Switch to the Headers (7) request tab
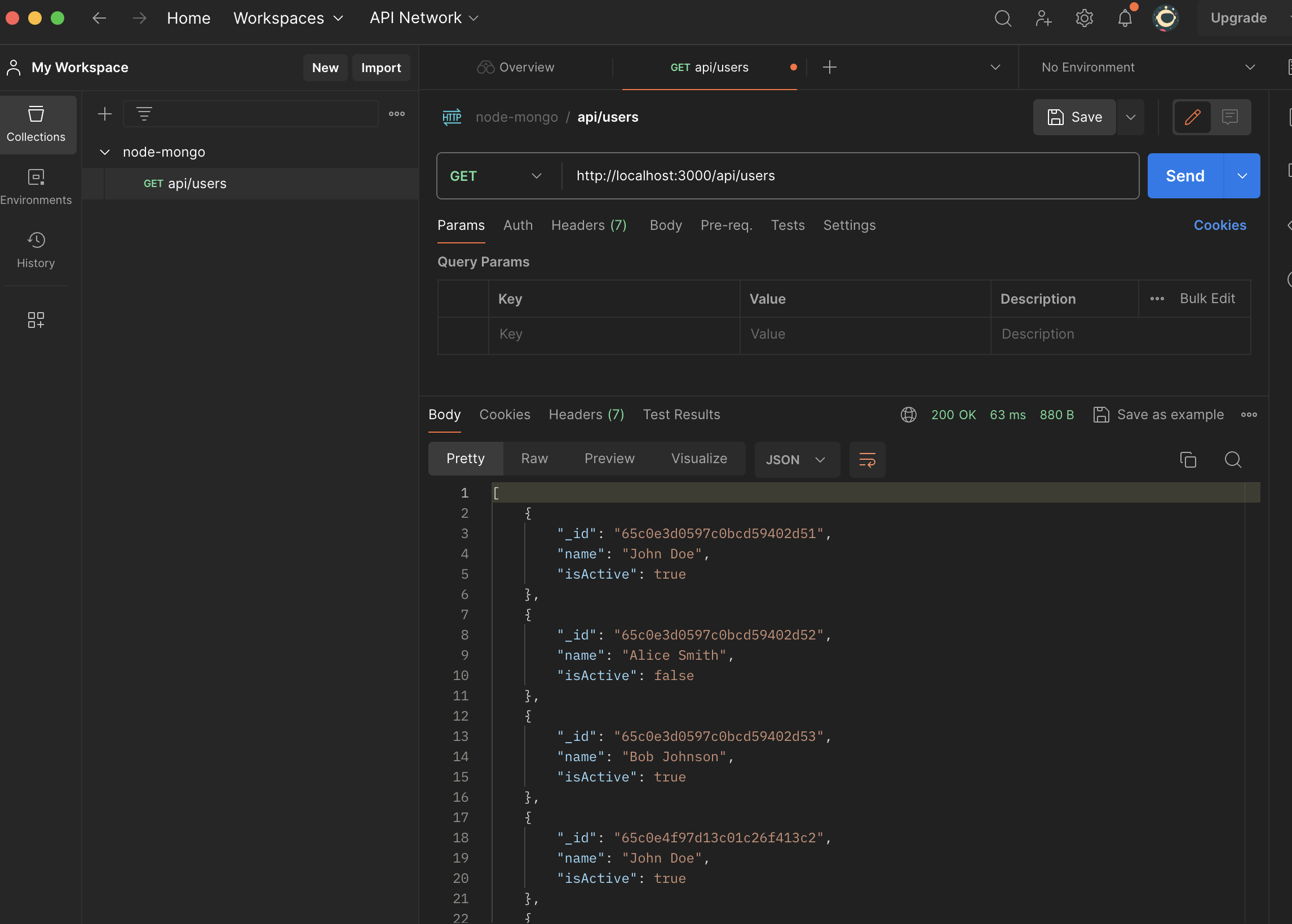 pyautogui.click(x=589, y=225)
